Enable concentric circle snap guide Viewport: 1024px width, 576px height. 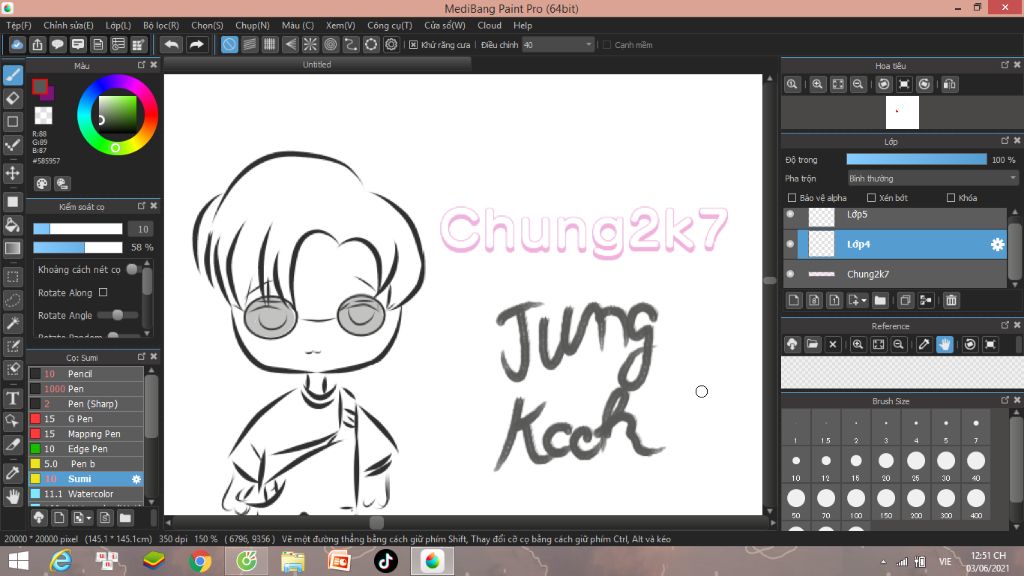(330, 44)
